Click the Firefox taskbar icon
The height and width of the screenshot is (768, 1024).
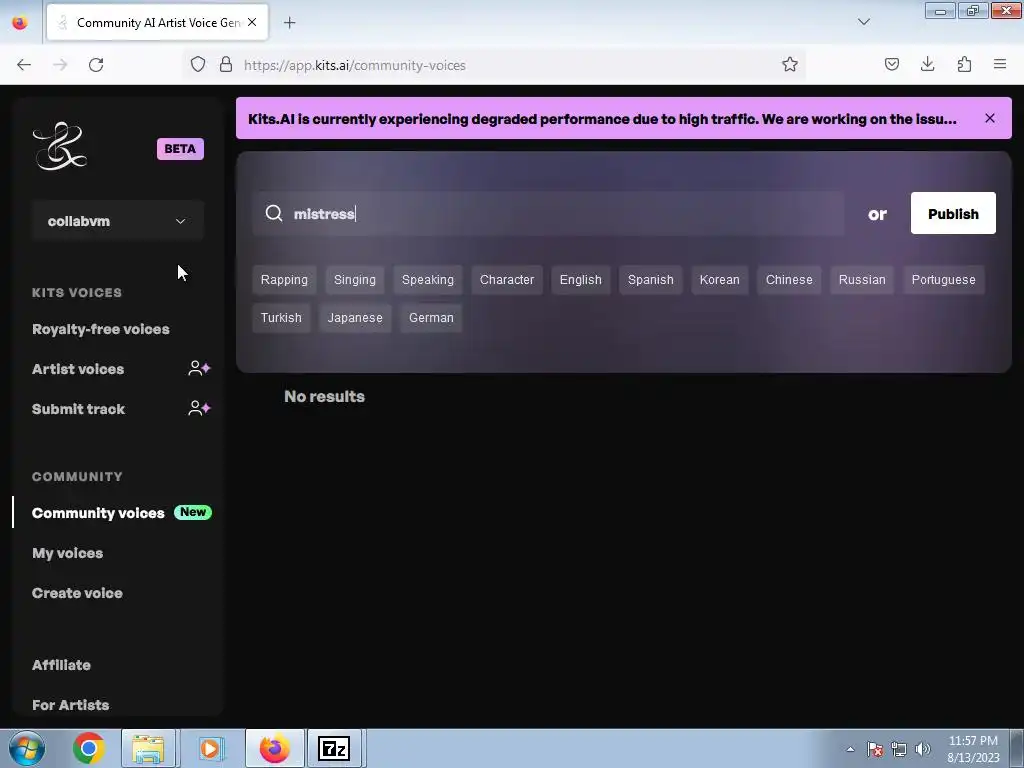(x=275, y=748)
